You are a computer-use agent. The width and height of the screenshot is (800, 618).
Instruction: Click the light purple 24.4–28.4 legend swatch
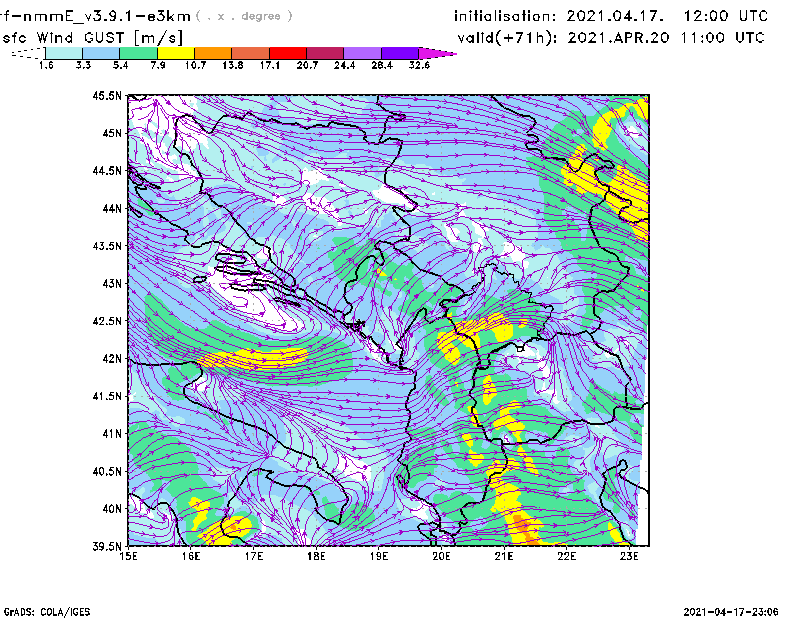[362, 53]
